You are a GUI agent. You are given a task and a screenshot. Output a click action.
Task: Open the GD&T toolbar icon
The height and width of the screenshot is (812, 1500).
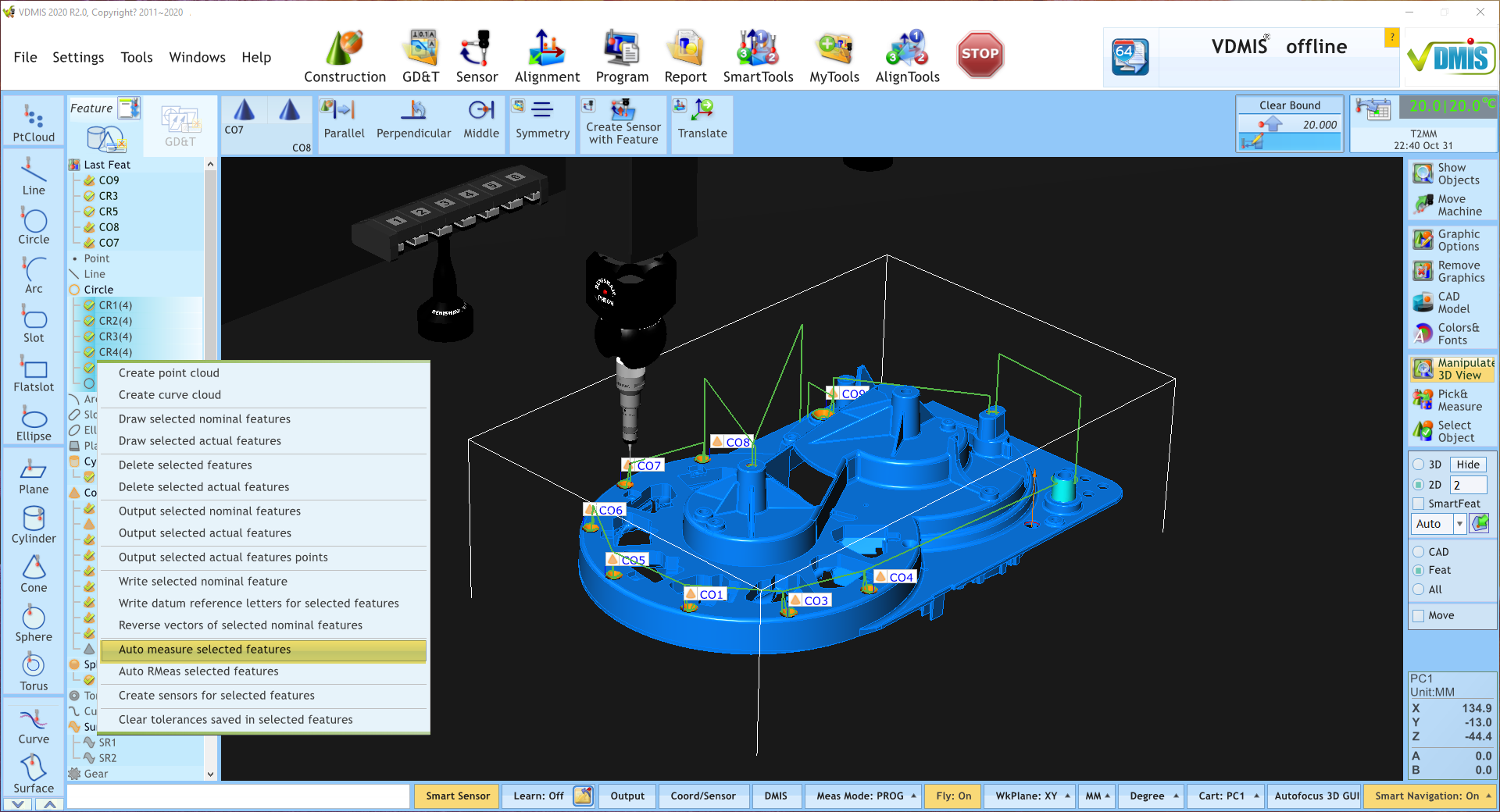(x=420, y=56)
